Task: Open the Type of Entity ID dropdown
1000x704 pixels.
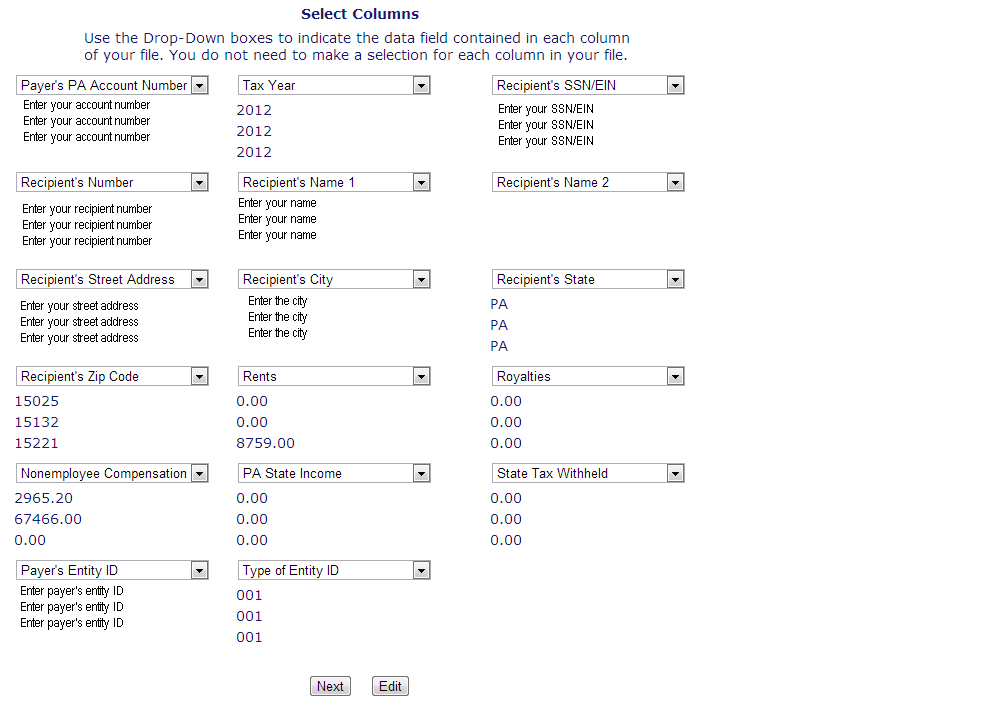Action: pyautogui.click(x=421, y=570)
